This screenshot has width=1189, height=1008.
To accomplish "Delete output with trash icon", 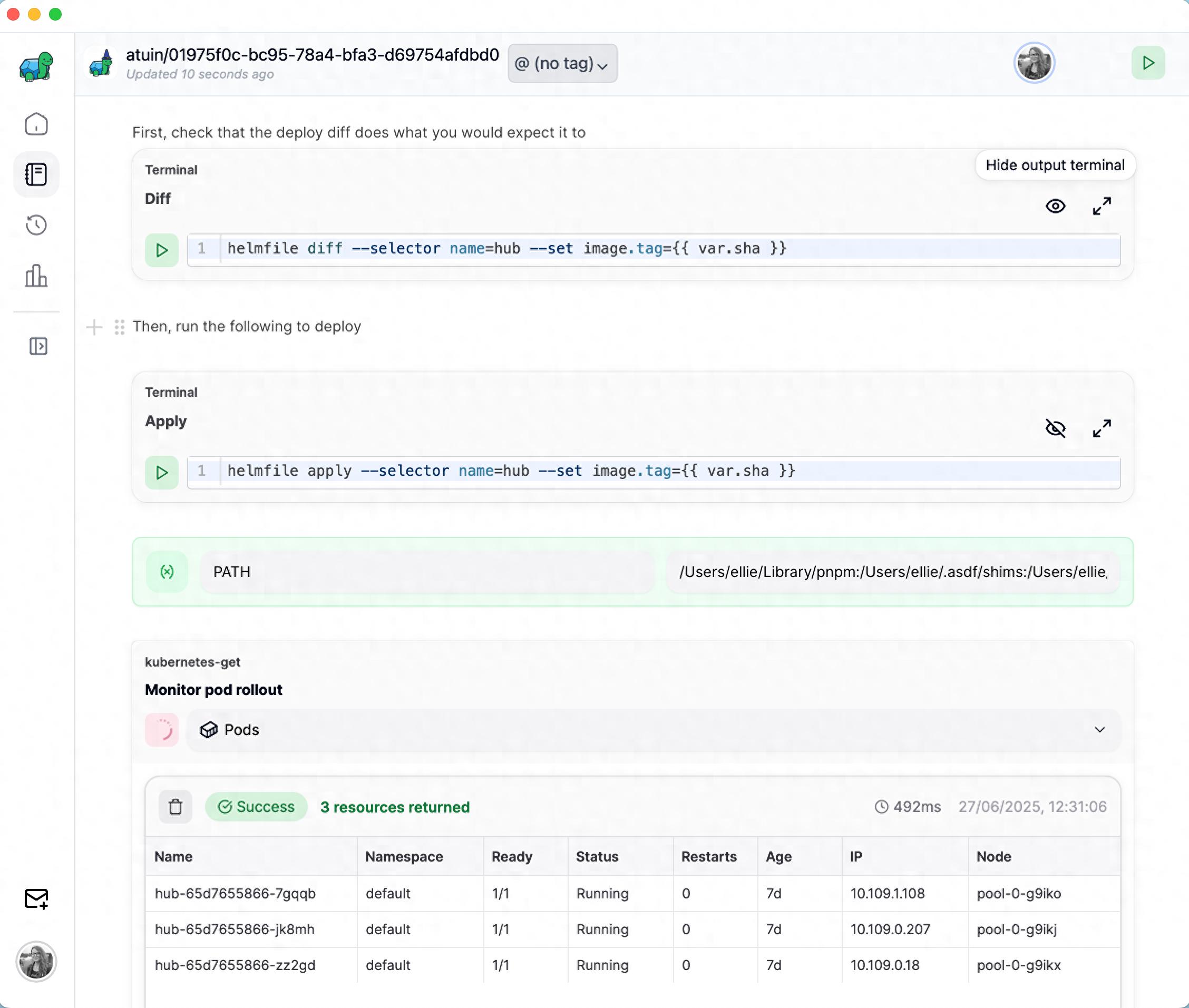I will coord(176,807).
